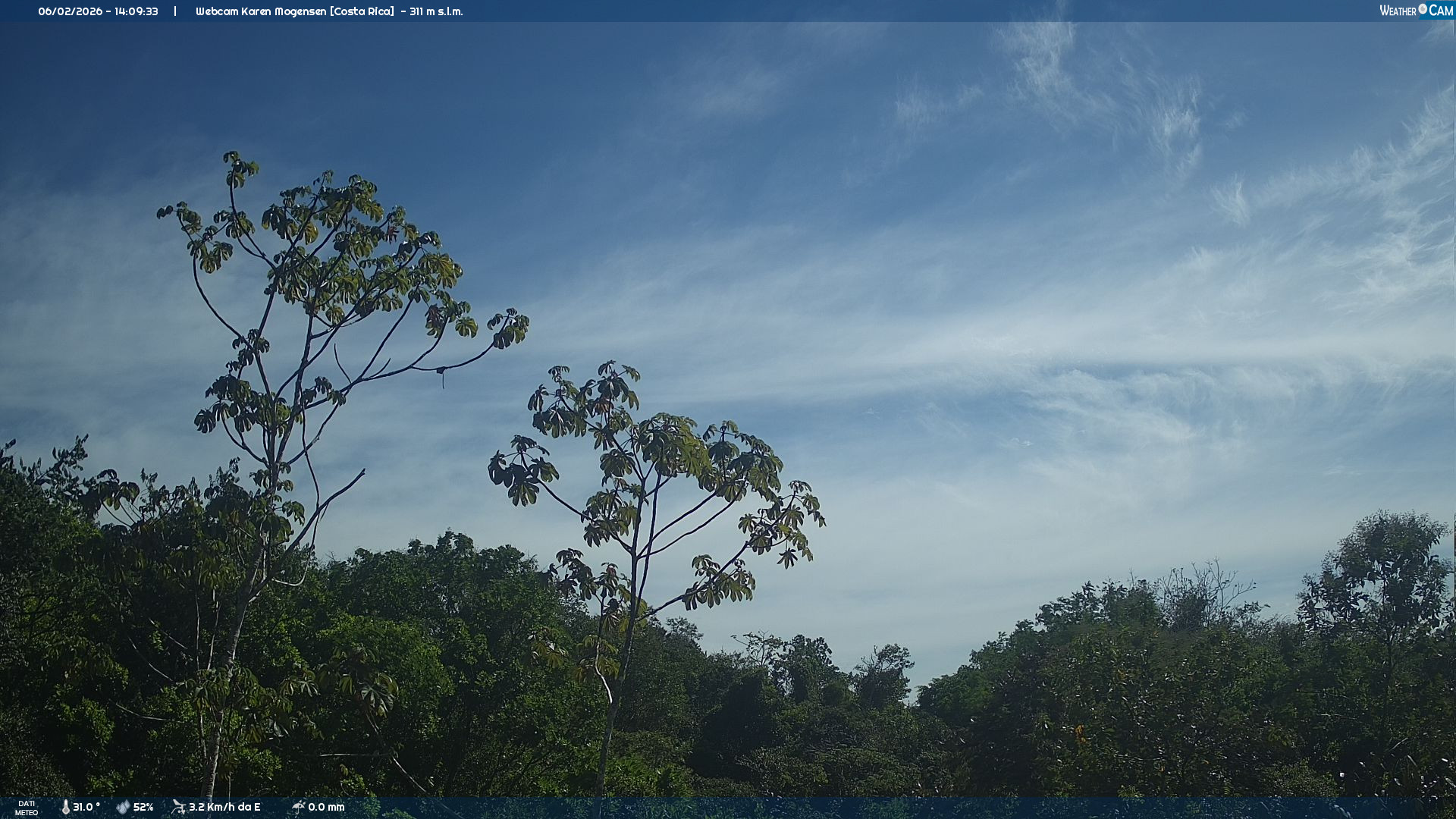Click the Webcam Karen Mogensen title text
This screenshot has height=819, width=1456.
[261, 11]
